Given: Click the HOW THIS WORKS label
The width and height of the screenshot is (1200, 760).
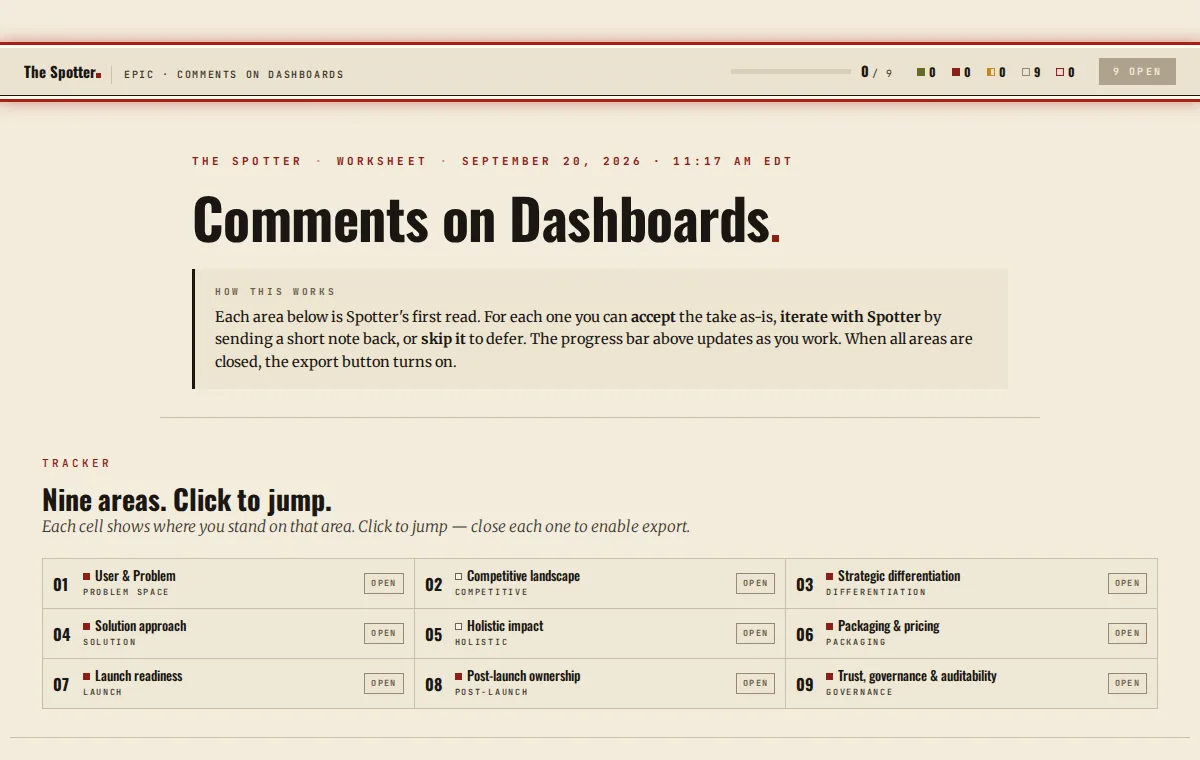Looking at the screenshot, I should coord(275,292).
